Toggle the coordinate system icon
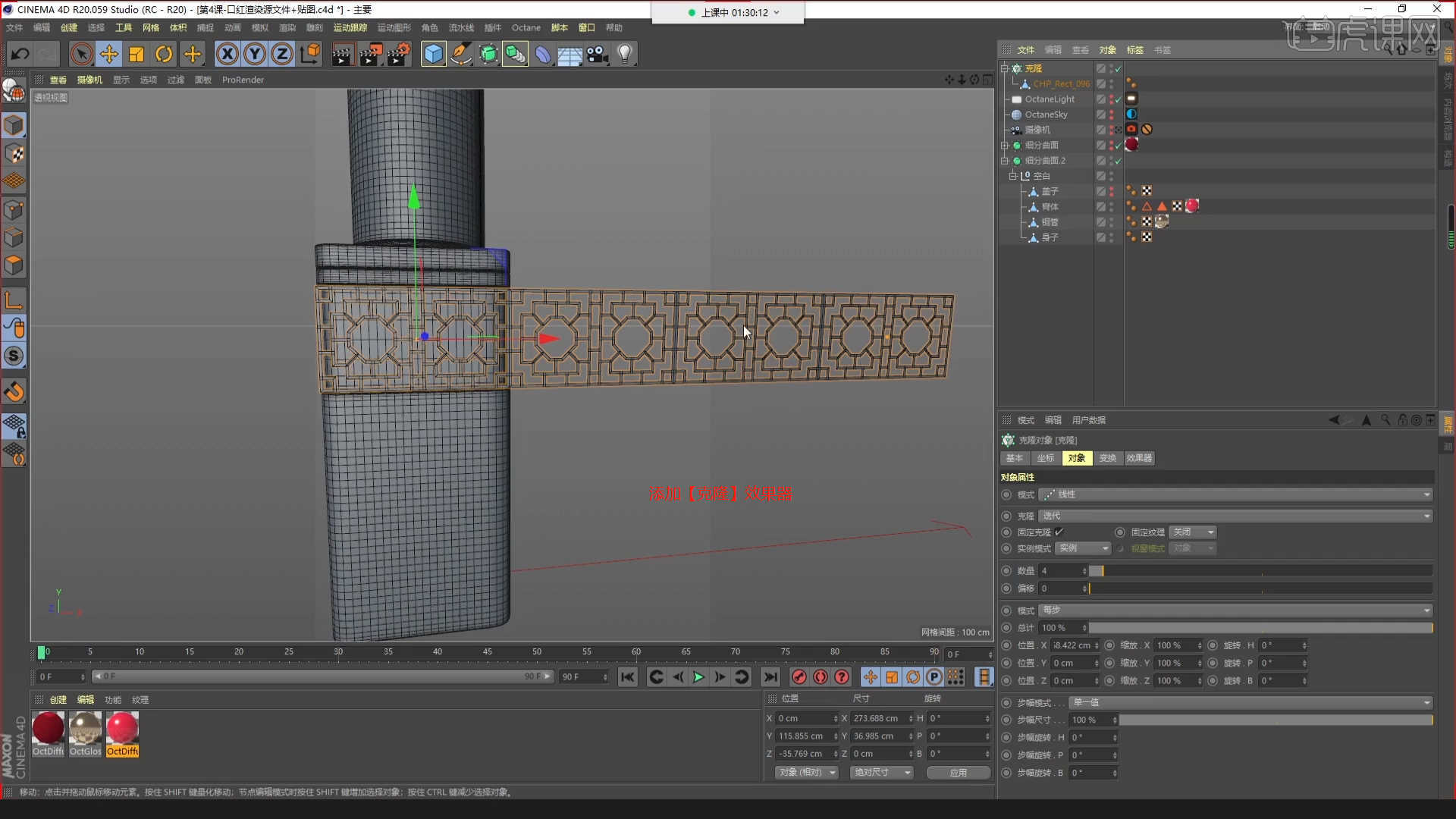This screenshot has height=819, width=1456. click(310, 54)
